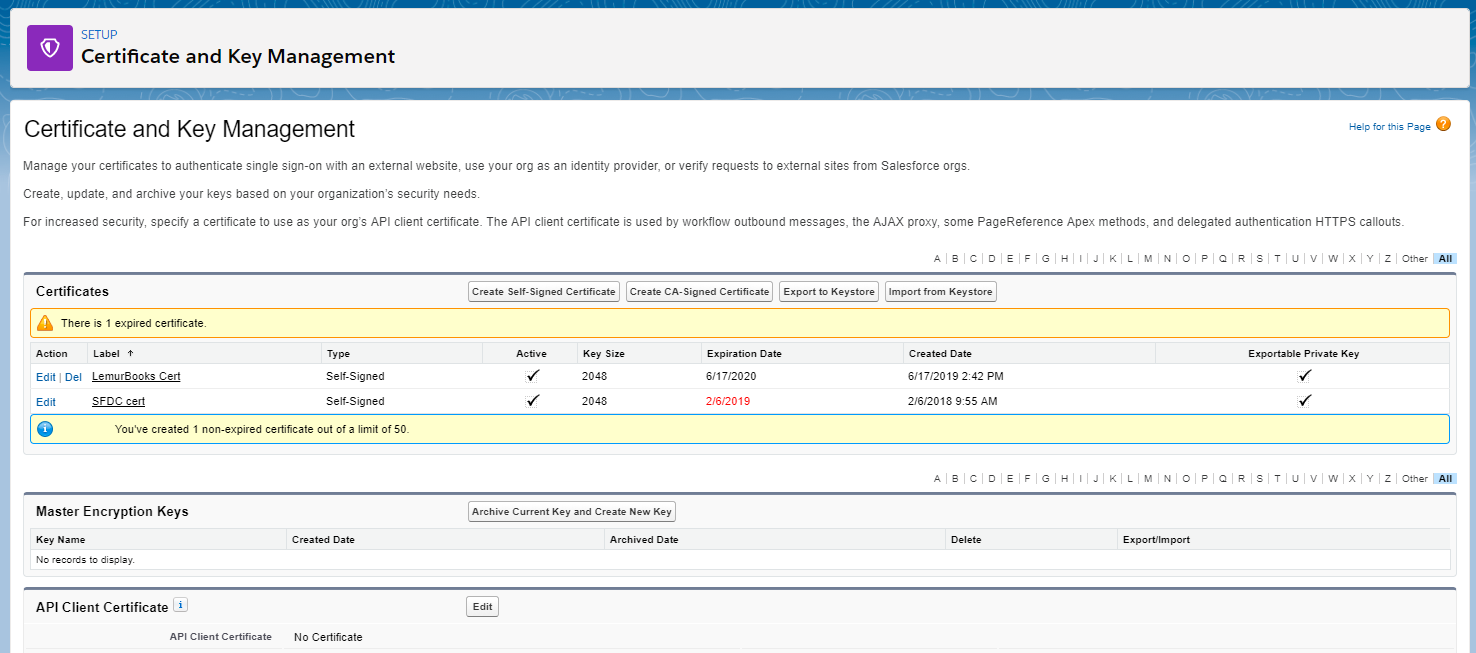Click the expired certificate warning triangle icon
The height and width of the screenshot is (653, 1476).
point(45,323)
